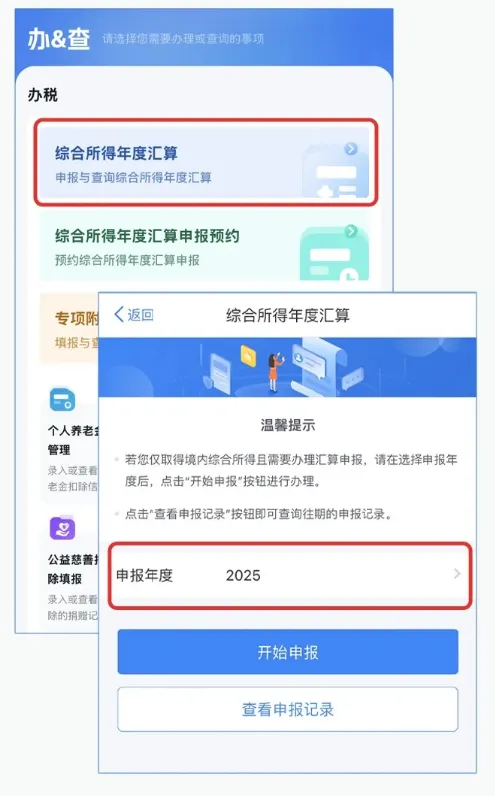495x796 pixels.
Task: Click the 查看申报记录 button
Action: click(x=288, y=709)
